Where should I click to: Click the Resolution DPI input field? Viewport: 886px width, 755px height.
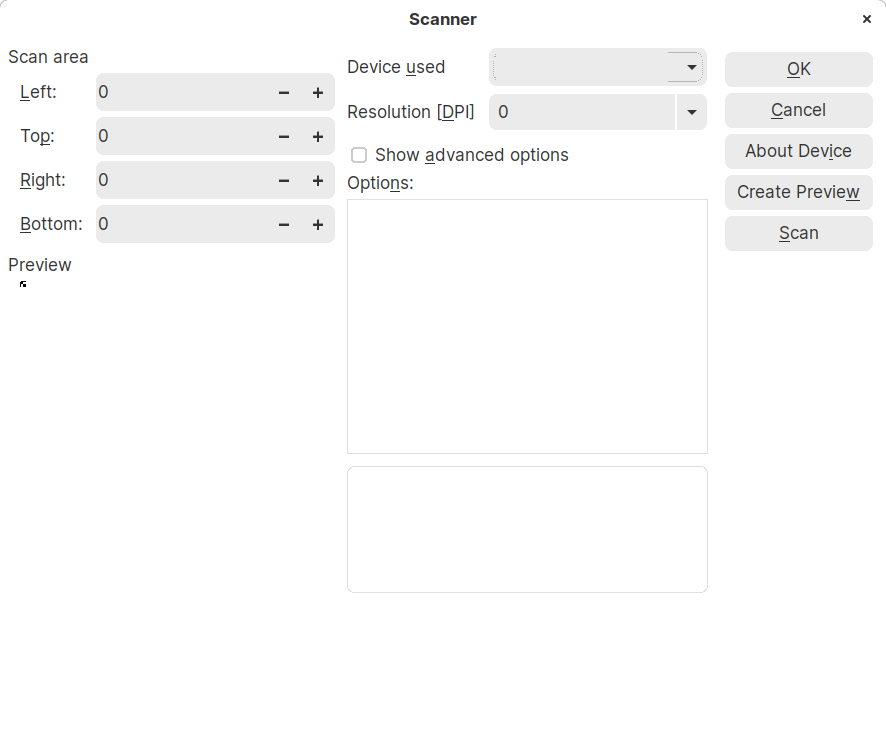(582, 112)
